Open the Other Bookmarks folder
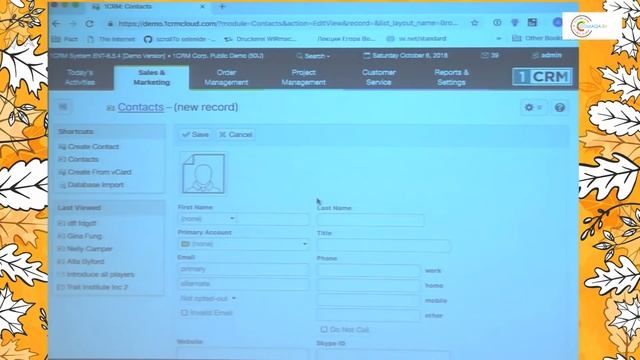Screen dimensions: 640x360 coord(538,38)
